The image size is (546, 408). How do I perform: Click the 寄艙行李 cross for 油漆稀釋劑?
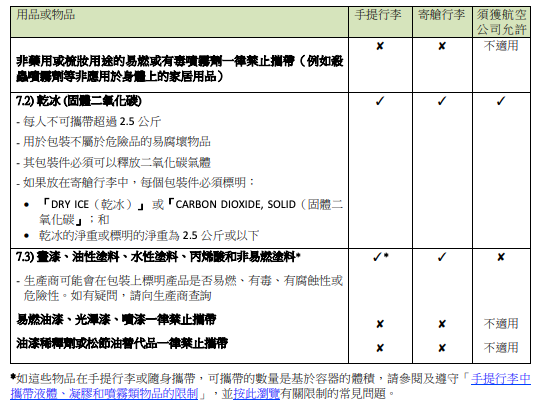click(442, 348)
